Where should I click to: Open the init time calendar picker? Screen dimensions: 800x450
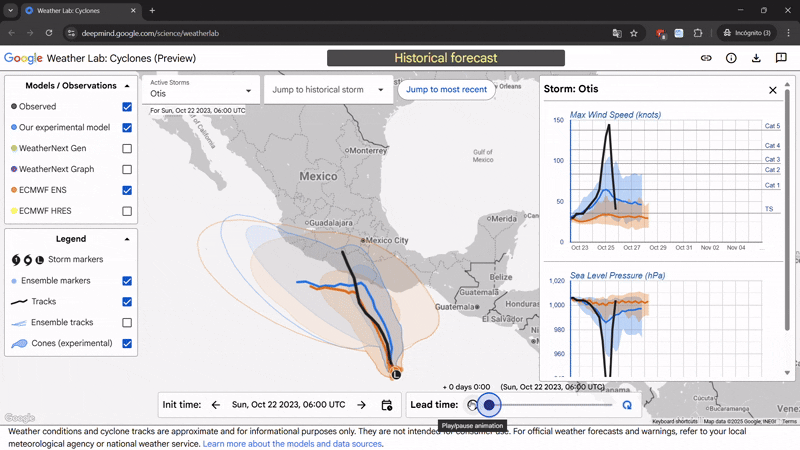point(387,405)
